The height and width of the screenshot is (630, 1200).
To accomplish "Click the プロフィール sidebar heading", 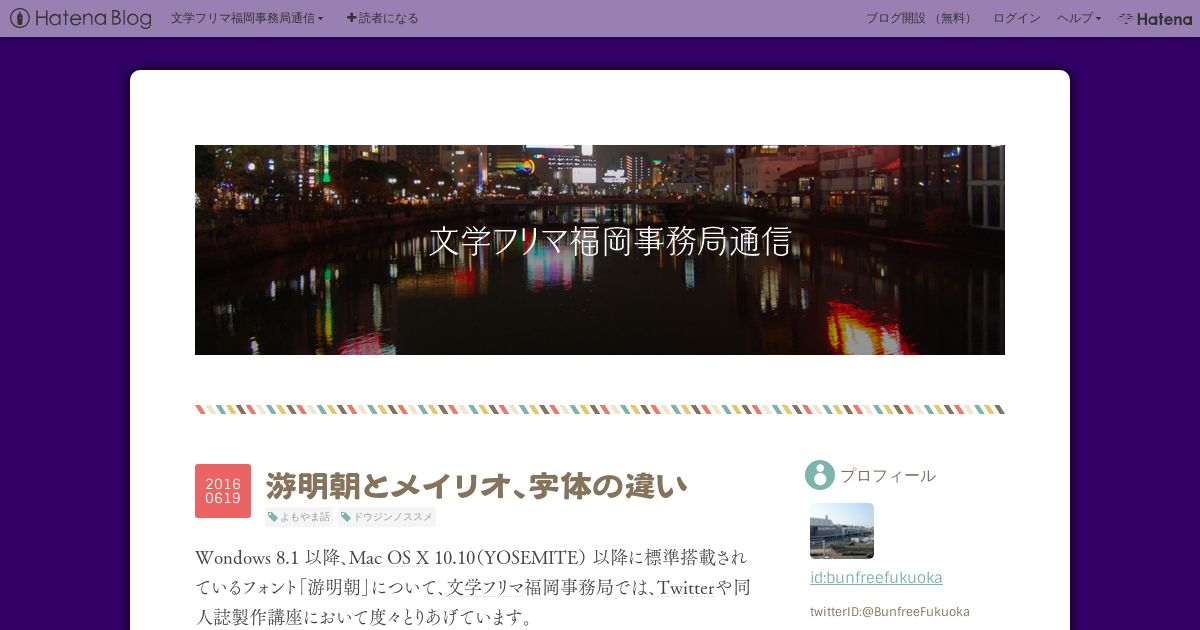I will pyautogui.click(x=888, y=475).
